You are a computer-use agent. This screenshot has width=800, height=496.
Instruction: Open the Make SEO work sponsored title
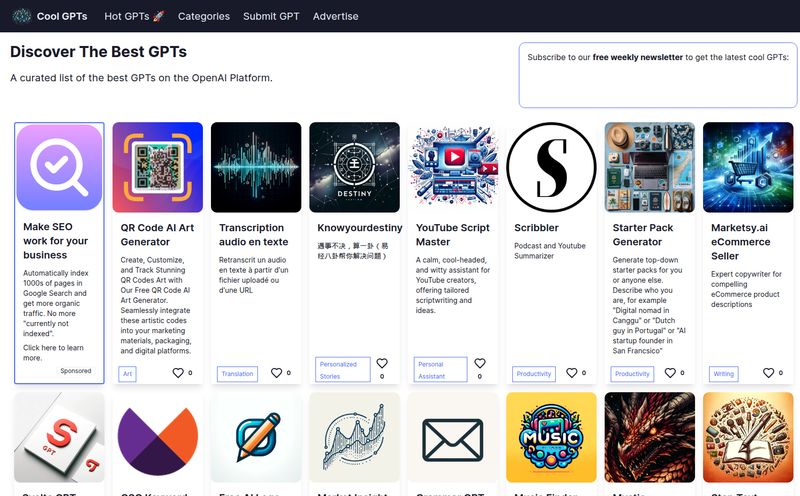click(56, 241)
